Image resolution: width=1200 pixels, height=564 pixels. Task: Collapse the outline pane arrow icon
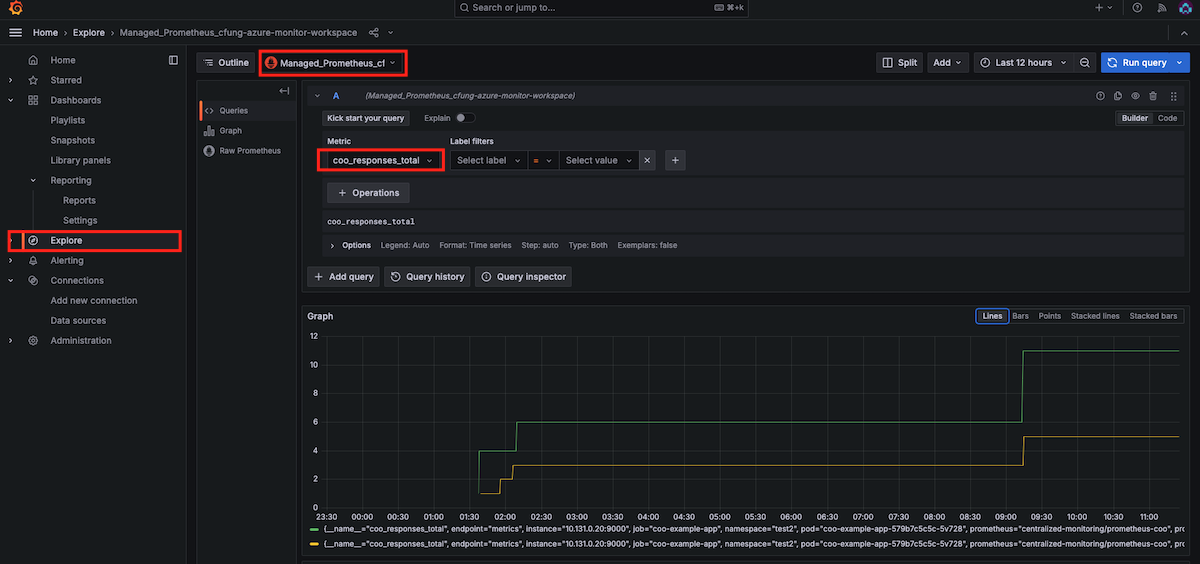pos(285,91)
